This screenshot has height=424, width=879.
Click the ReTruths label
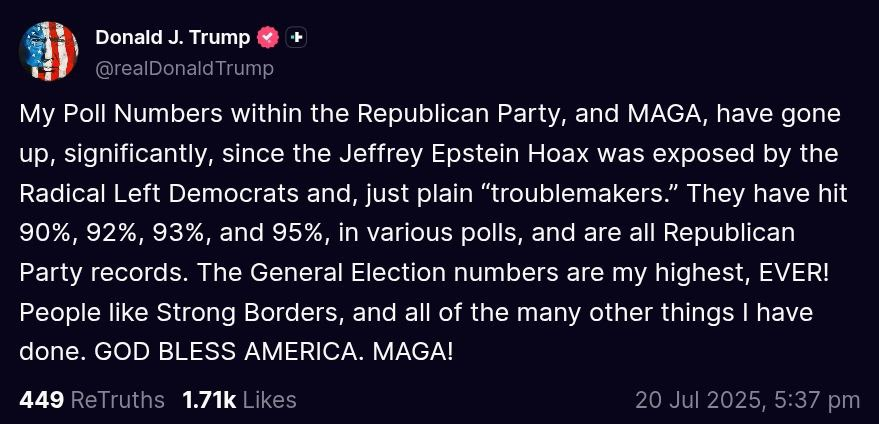click(118, 400)
